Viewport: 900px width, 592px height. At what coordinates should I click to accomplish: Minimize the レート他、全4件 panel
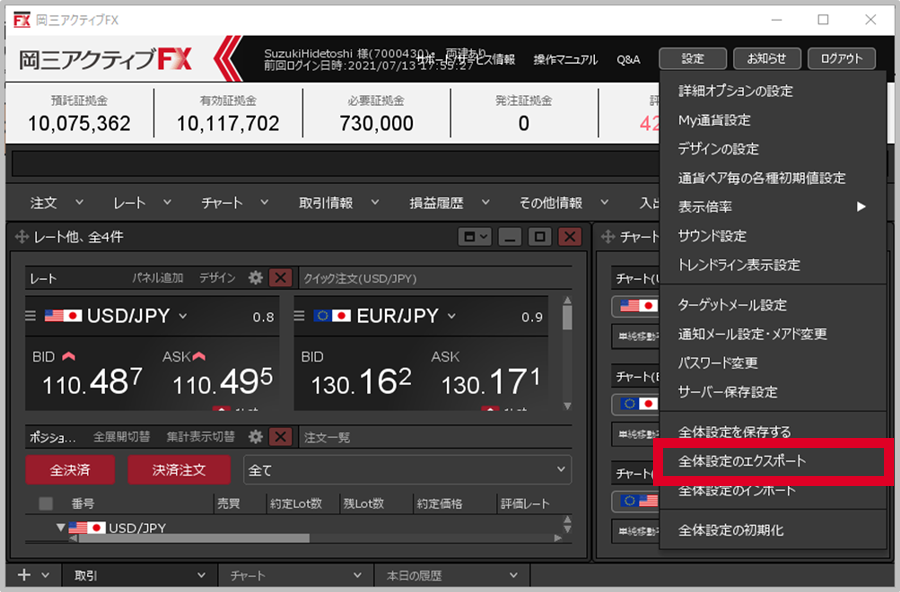(510, 237)
